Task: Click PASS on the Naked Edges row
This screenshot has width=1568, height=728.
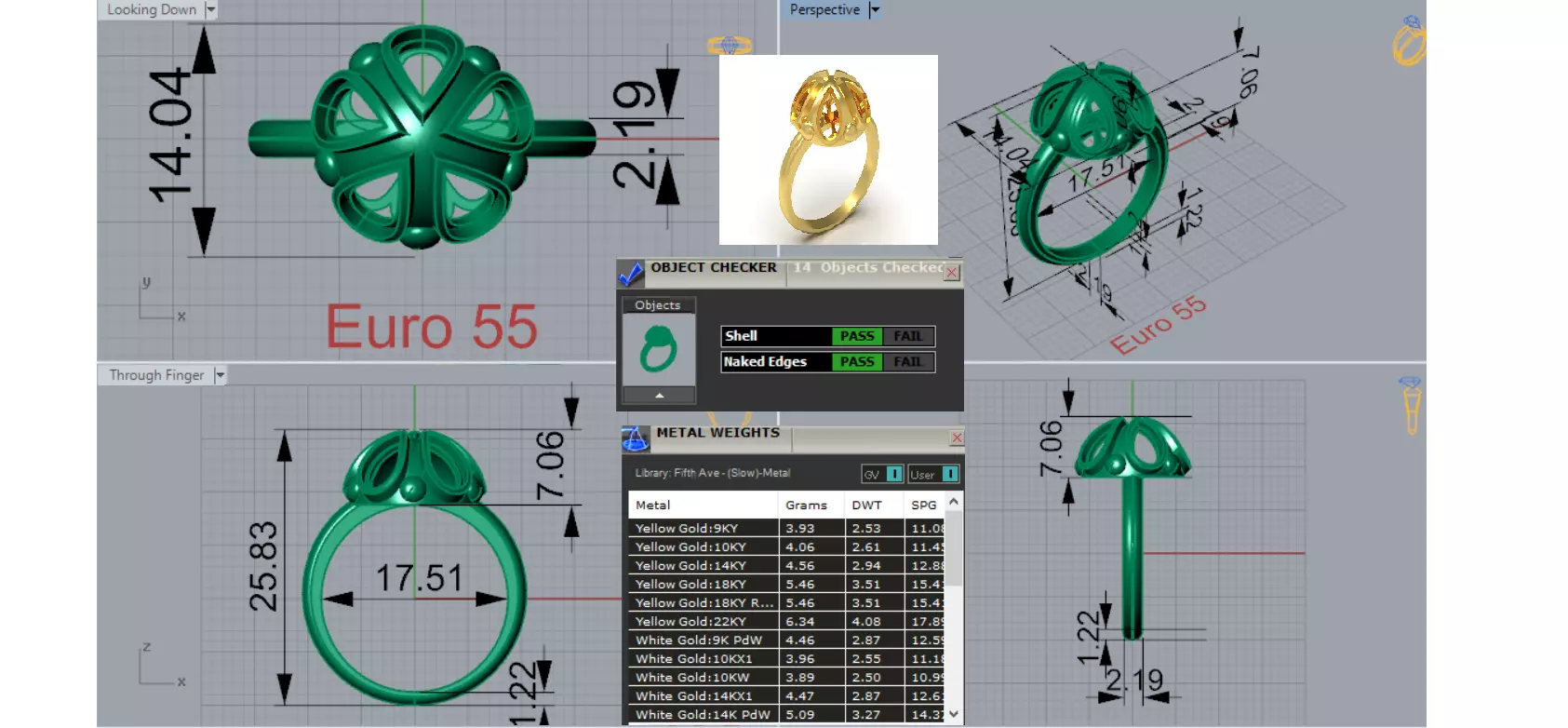Action: [x=857, y=362]
